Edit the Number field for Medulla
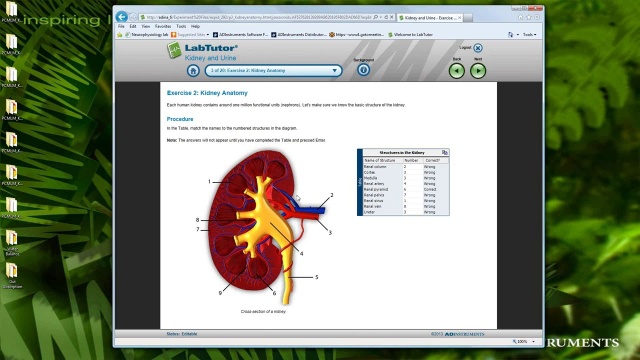 click(x=413, y=178)
